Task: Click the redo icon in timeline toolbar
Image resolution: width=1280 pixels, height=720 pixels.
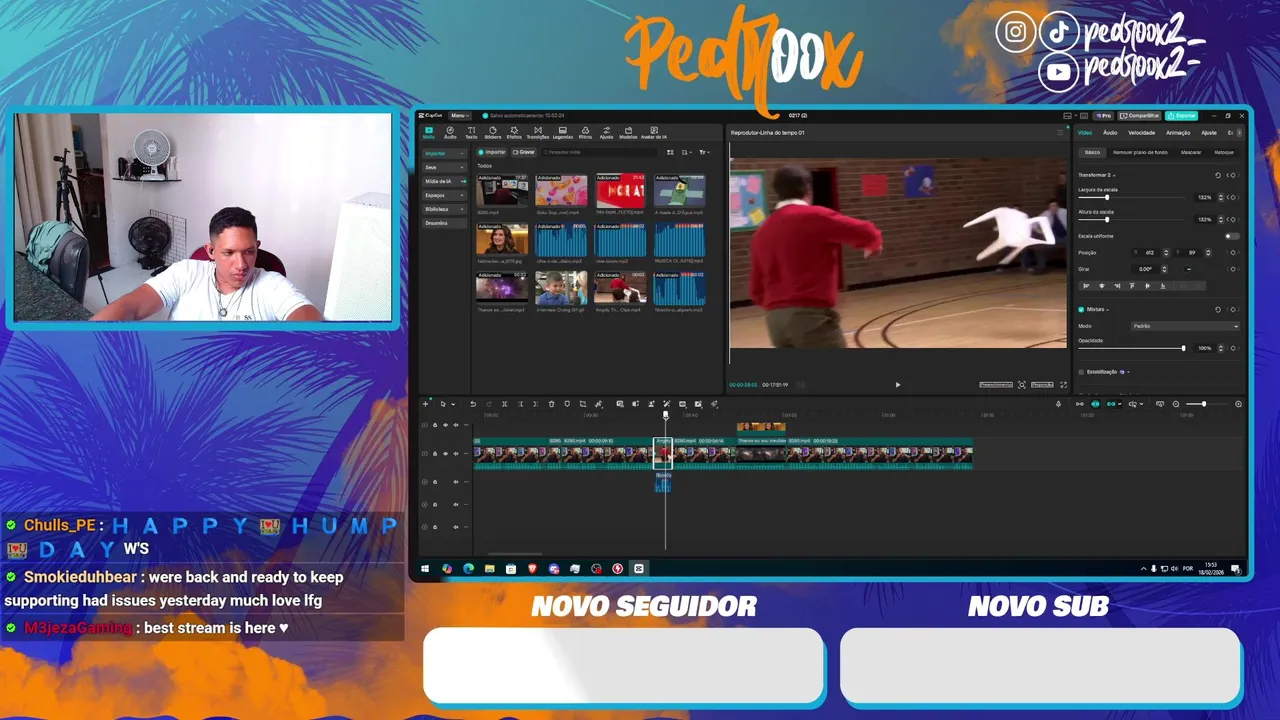Action: point(489,404)
